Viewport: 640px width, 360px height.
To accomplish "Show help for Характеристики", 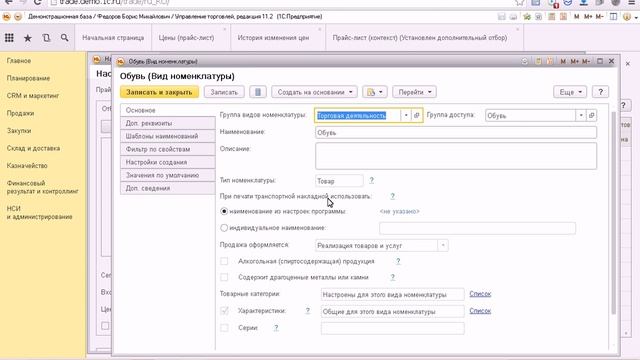I will [308, 311].
